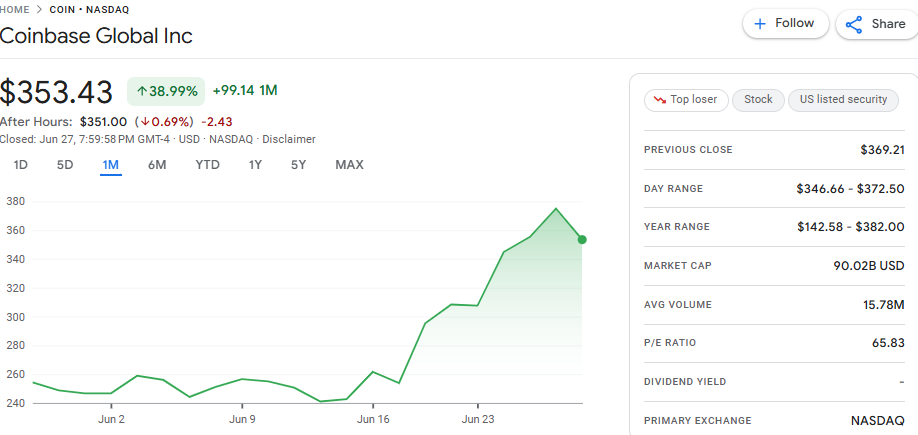
Task: Click the 380 y-axis label
Action: (15, 202)
